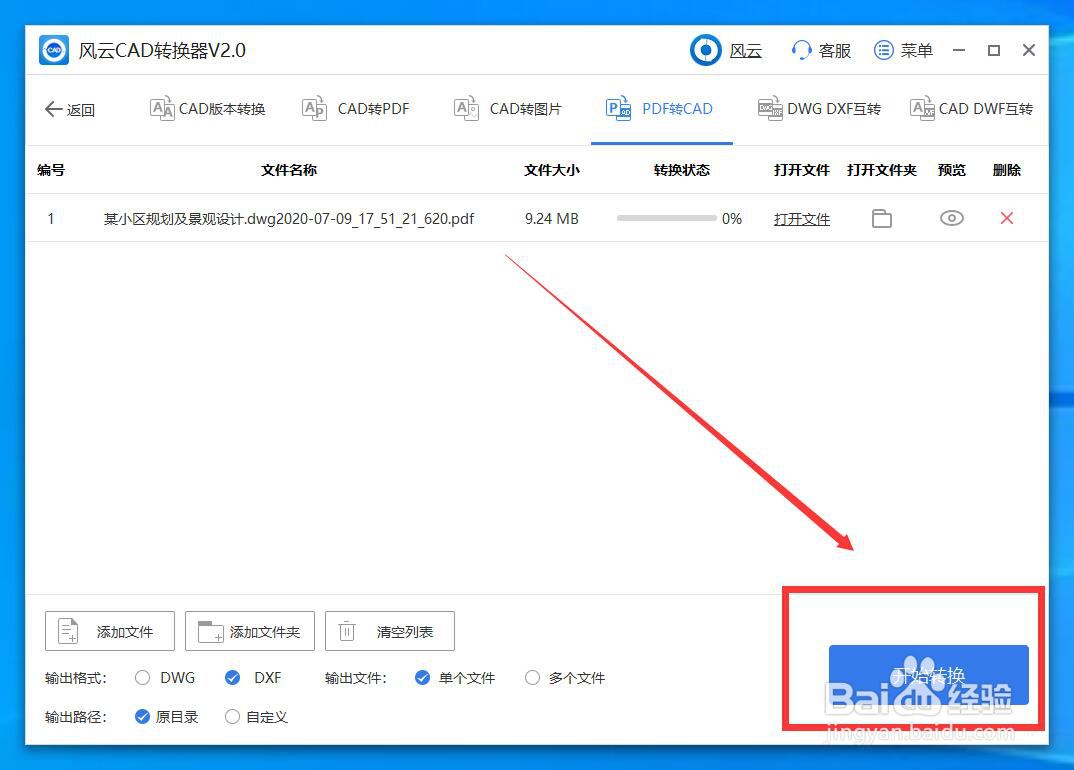Preview the file using the eye icon
The width and height of the screenshot is (1074, 770).
pyautogui.click(x=951, y=218)
